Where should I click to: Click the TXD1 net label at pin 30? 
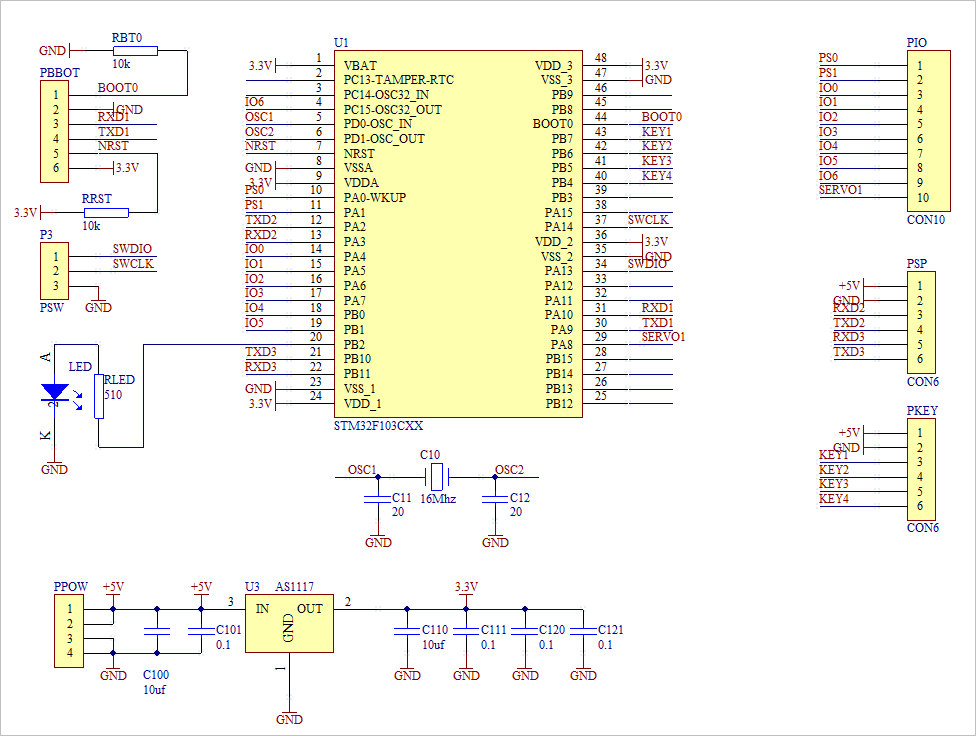tap(657, 323)
